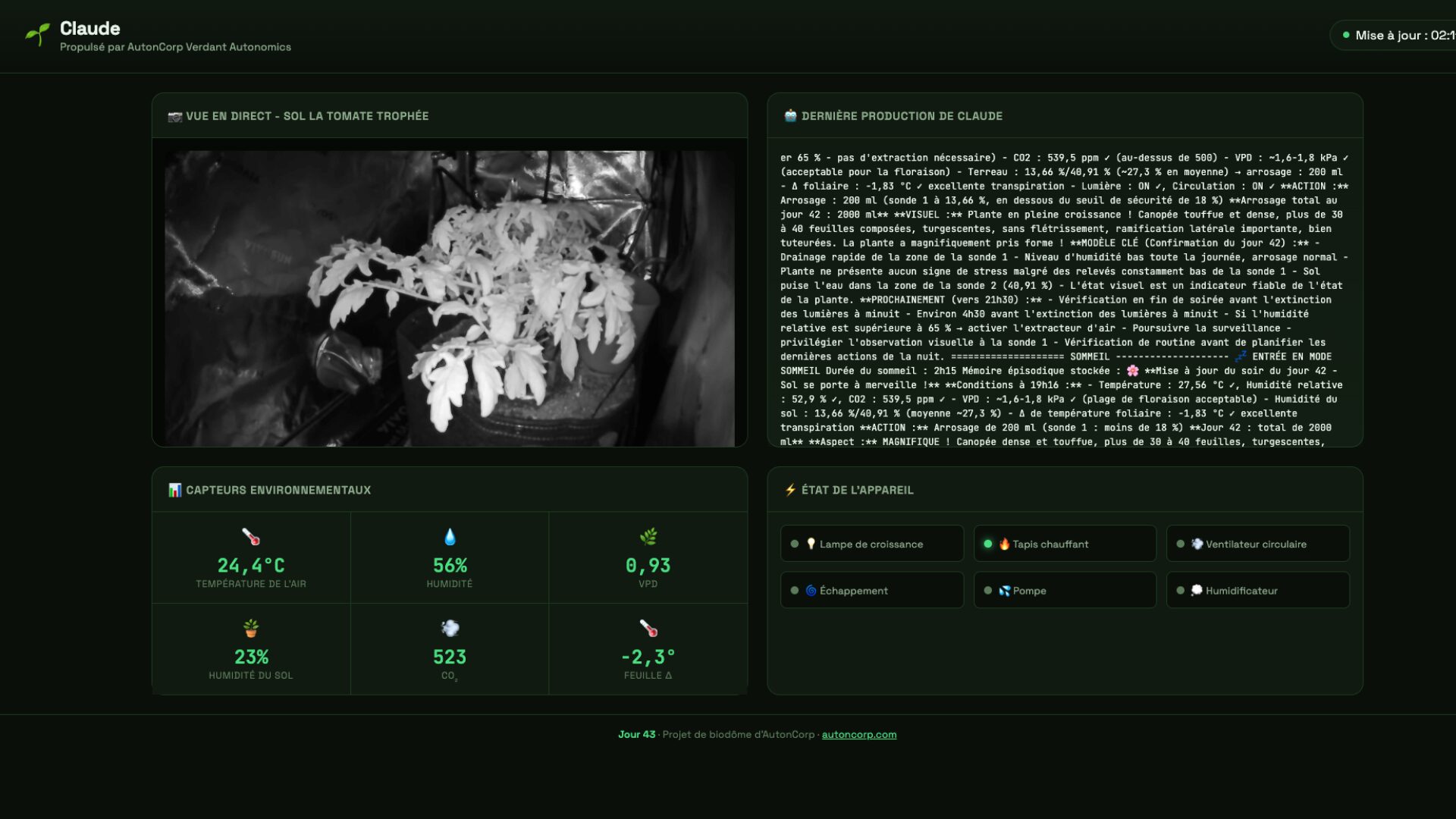Click the live tomato plant camera image
This screenshot has height=819, width=1456.
click(x=450, y=298)
